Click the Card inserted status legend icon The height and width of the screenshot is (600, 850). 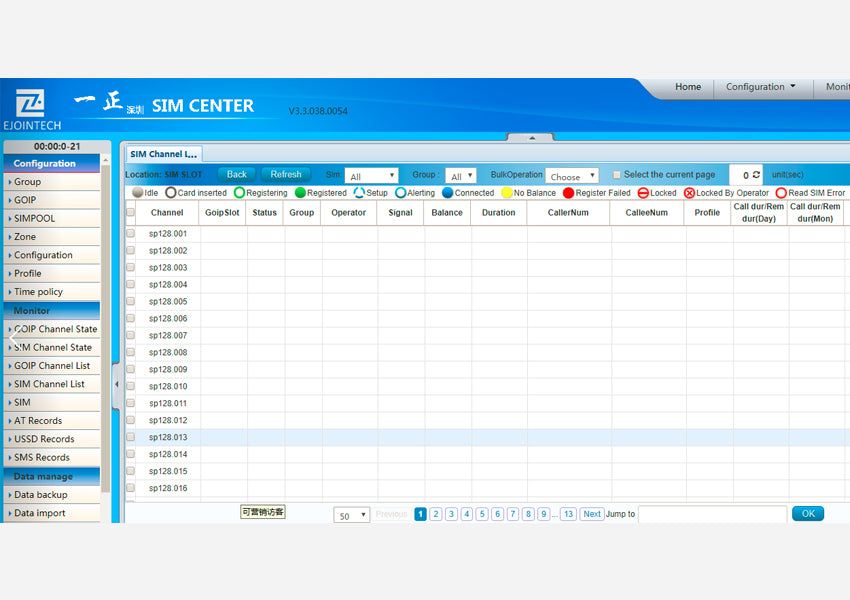[171, 192]
